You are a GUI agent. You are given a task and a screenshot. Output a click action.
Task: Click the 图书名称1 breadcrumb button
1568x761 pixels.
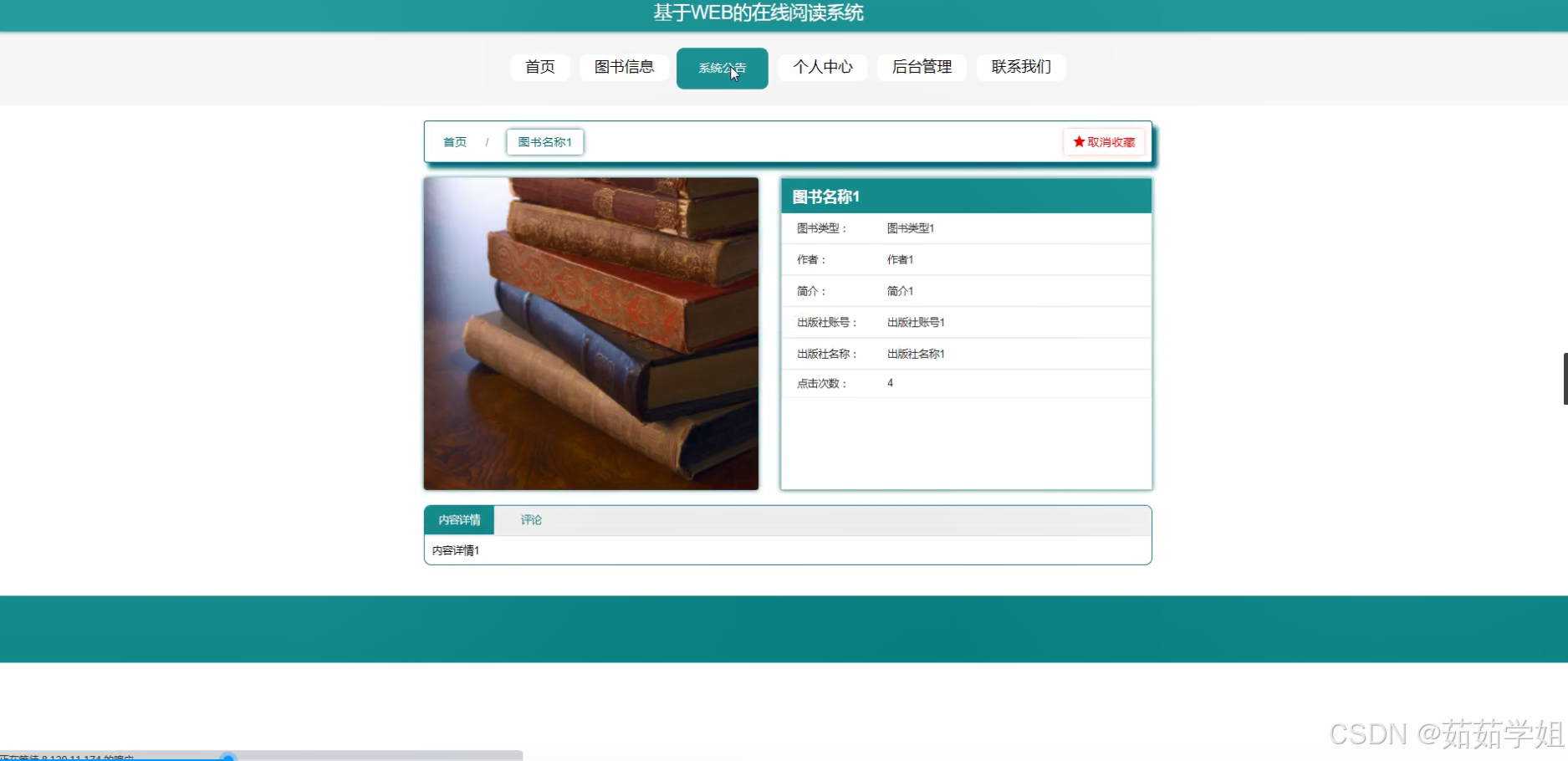544,141
